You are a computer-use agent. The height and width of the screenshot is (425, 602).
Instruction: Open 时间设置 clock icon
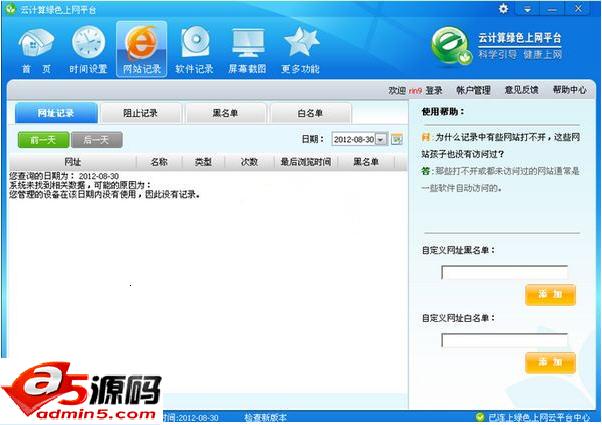tap(88, 50)
